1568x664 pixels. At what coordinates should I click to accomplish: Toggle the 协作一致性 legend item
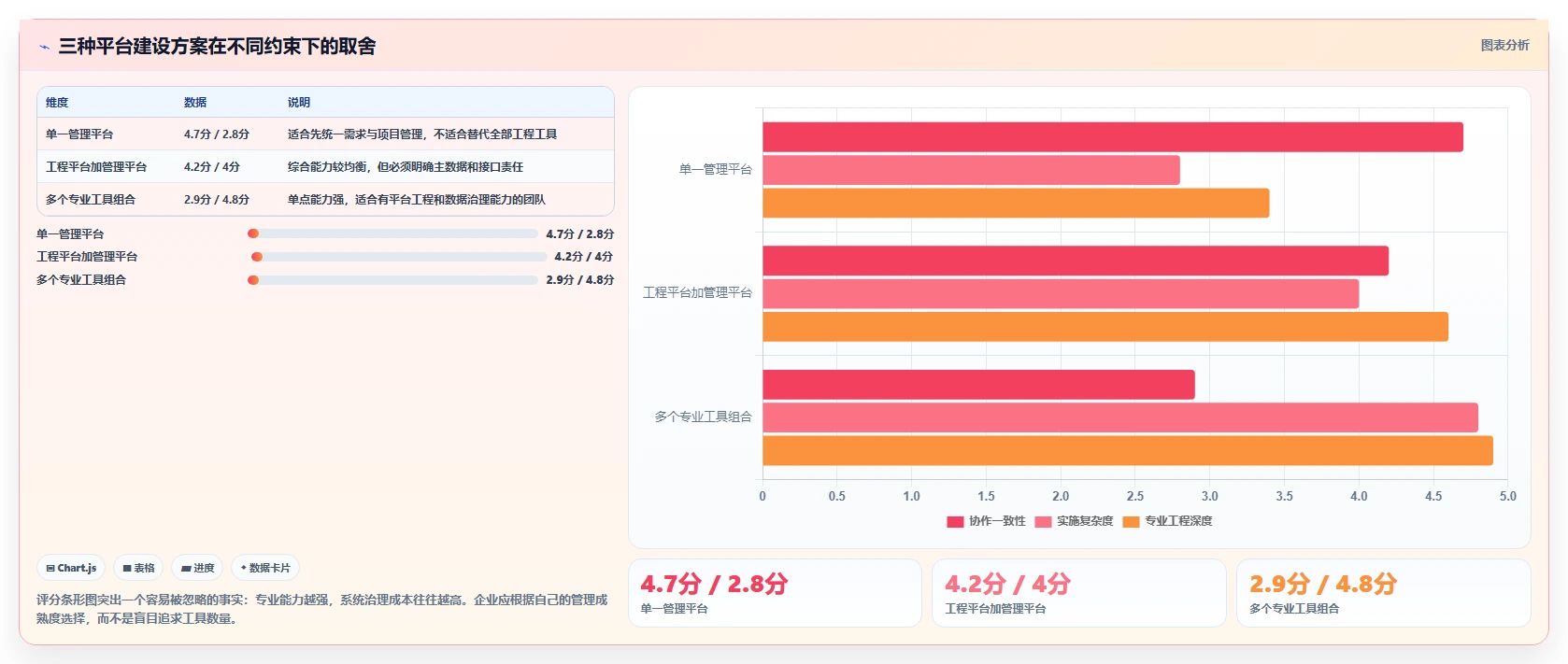(986, 521)
